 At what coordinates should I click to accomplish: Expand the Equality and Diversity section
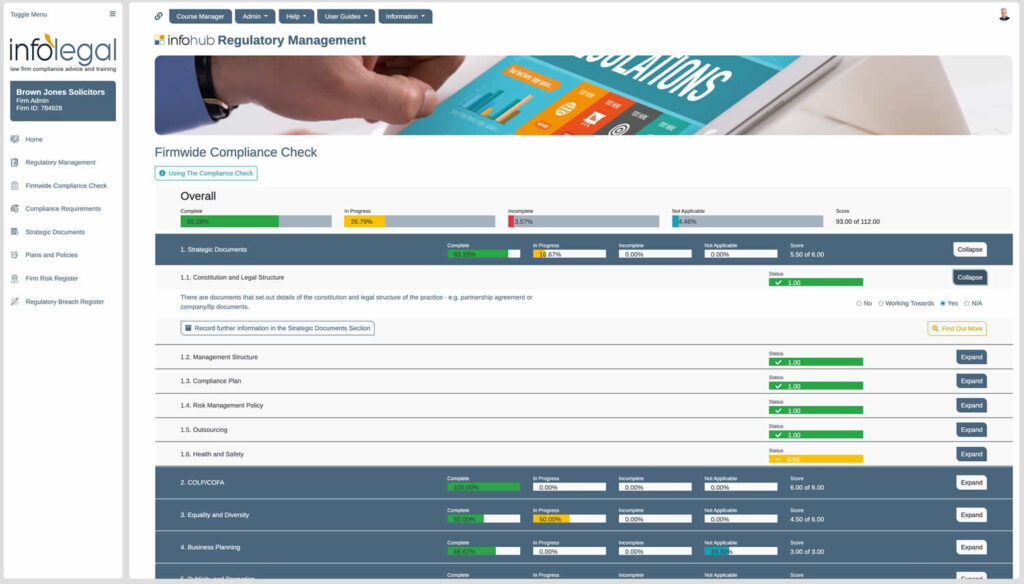coord(970,514)
